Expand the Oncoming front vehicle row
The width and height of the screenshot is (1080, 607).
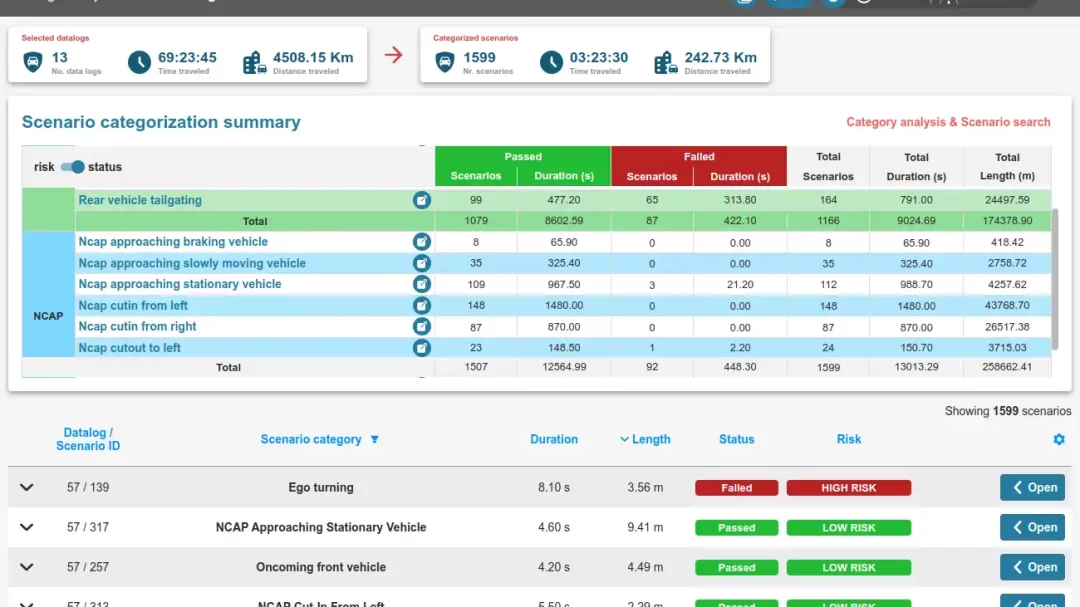(x=27, y=567)
